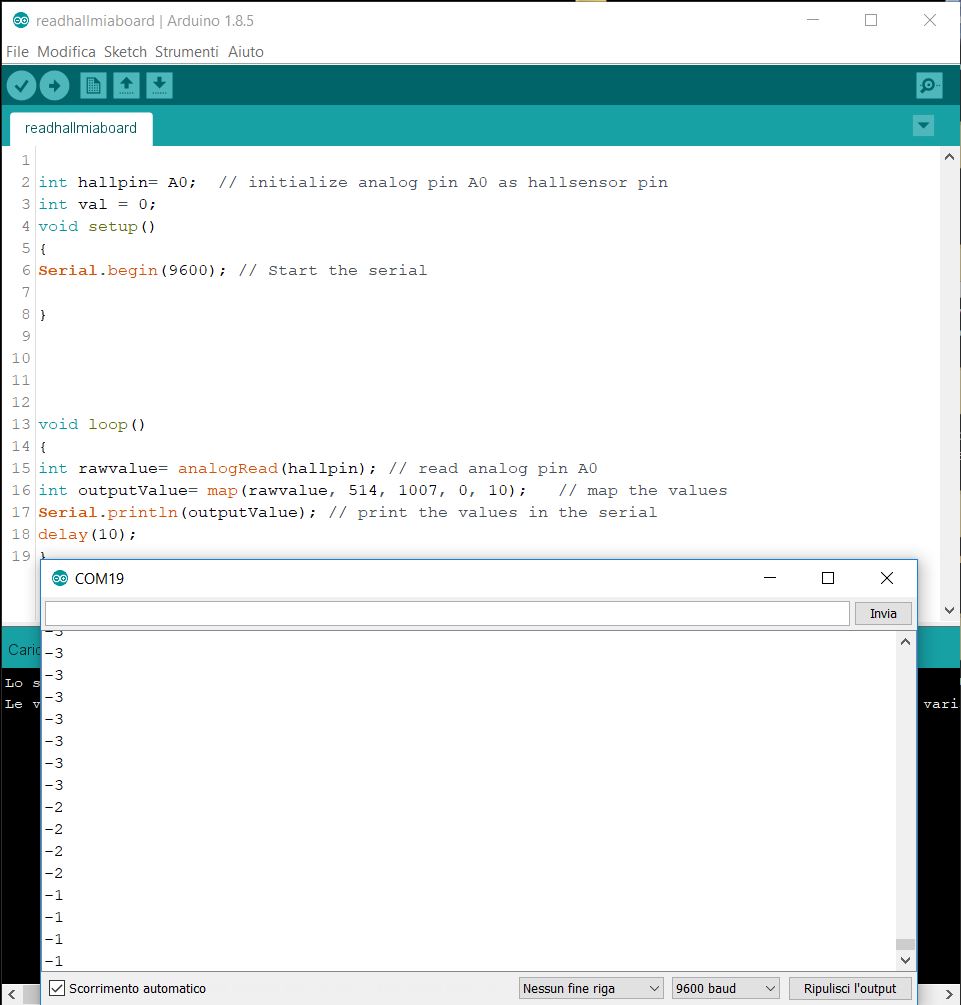Click the map(rawvalue, 514, 1007, 0, 10) line

pyautogui.click(x=383, y=490)
